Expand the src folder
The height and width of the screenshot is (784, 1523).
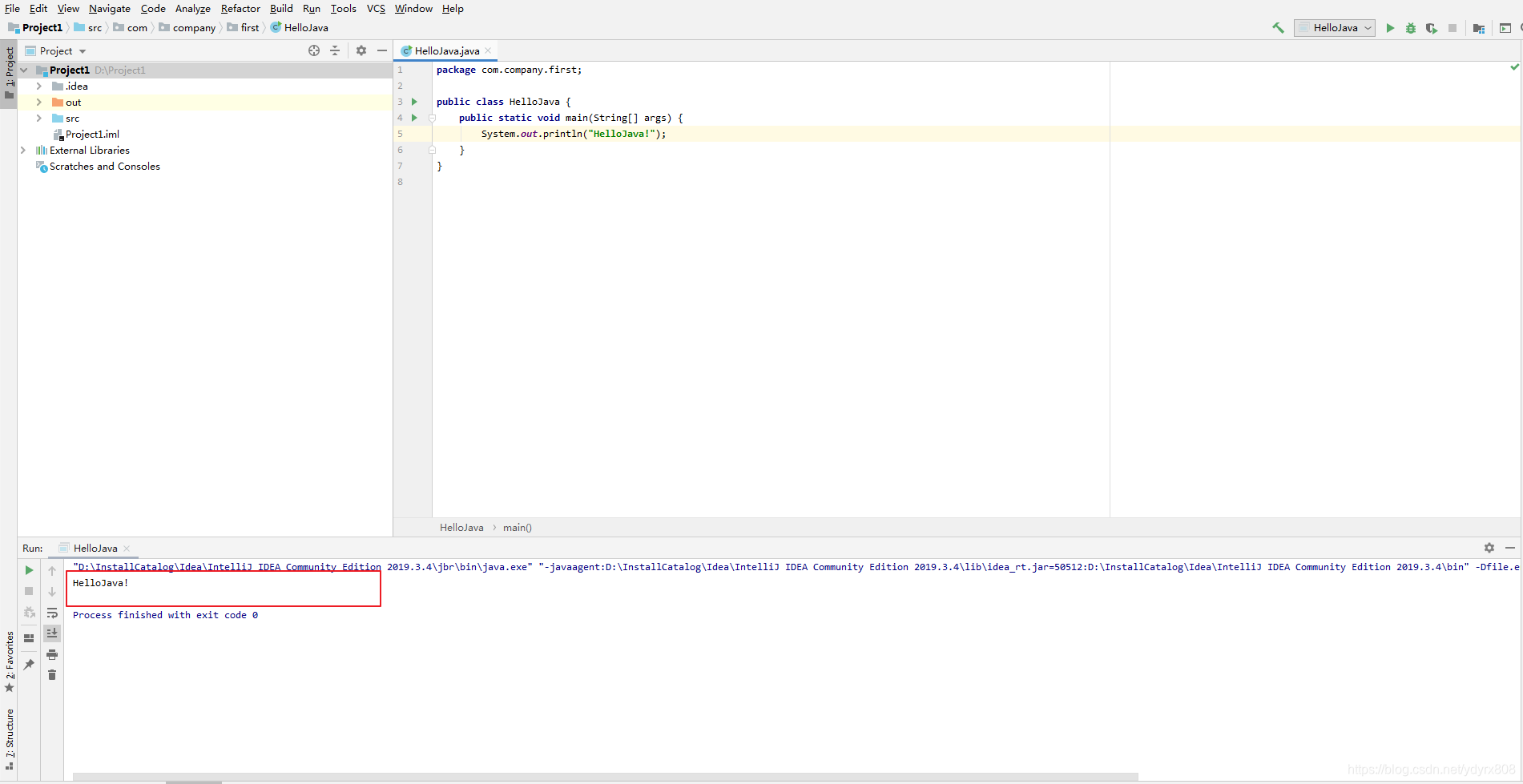[x=38, y=119]
